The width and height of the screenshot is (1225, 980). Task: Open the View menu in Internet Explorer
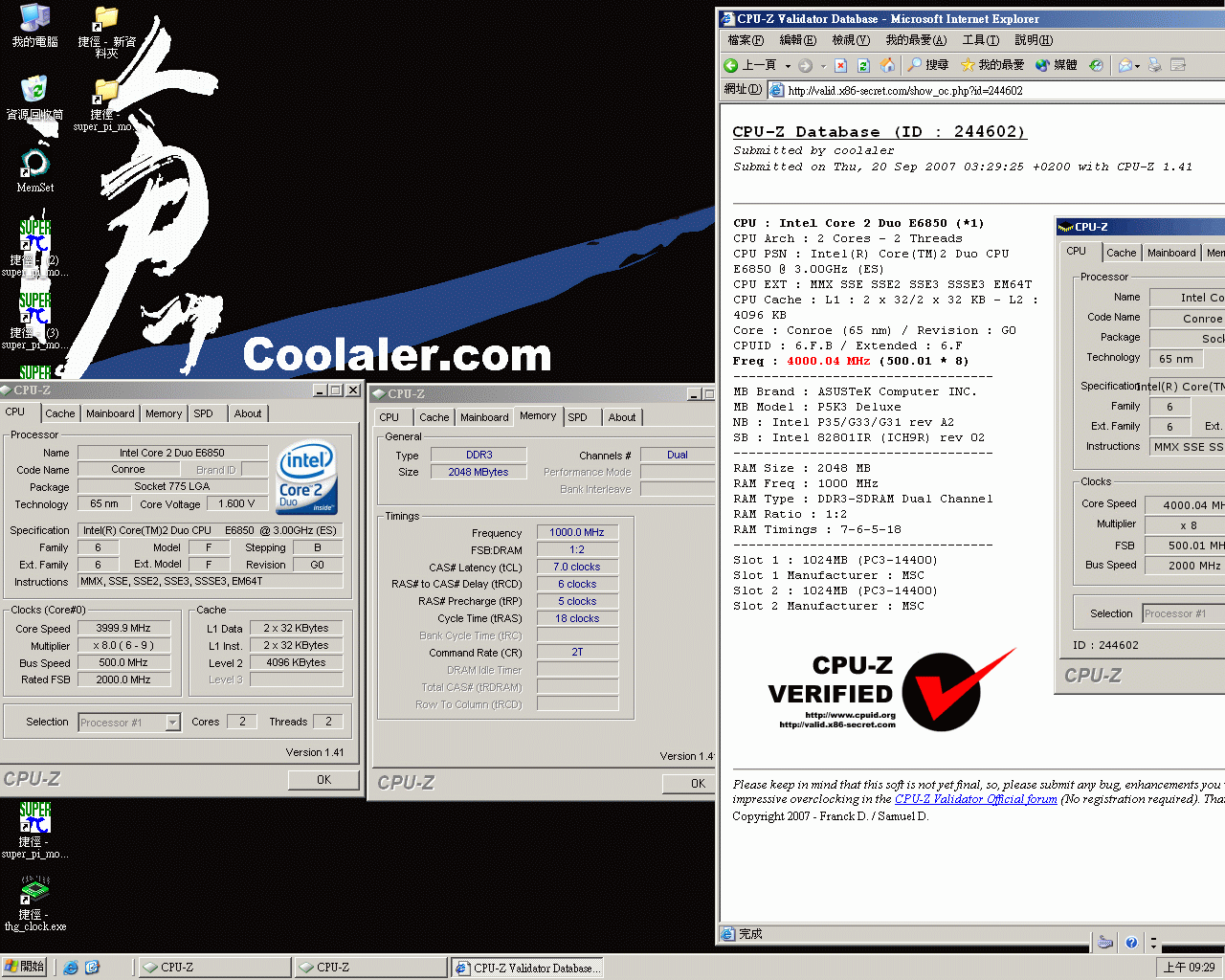[x=851, y=40]
